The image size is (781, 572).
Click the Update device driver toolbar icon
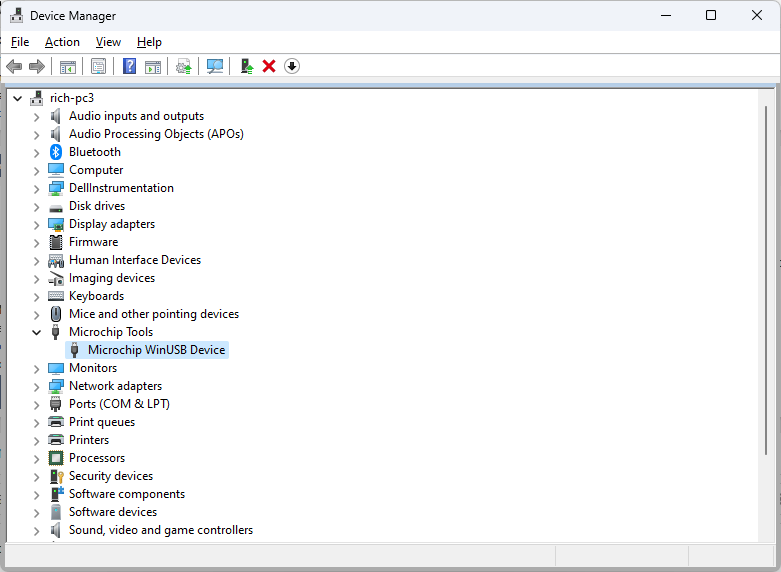click(x=246, y=66)
